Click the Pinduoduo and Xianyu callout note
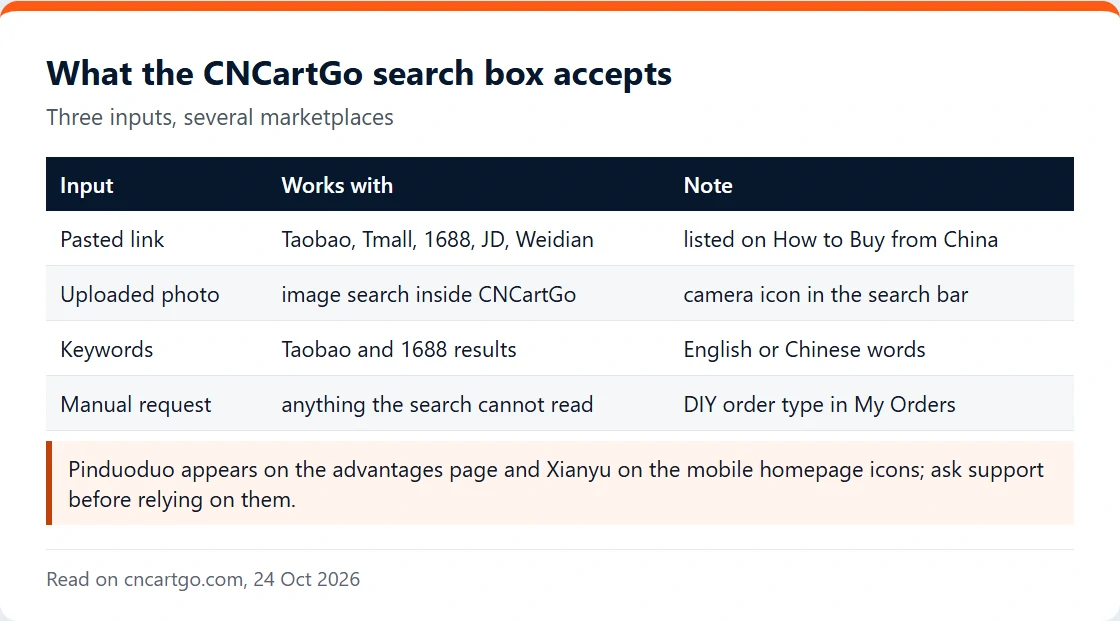This screenshot has height=621, width=1120. [560, 483]
